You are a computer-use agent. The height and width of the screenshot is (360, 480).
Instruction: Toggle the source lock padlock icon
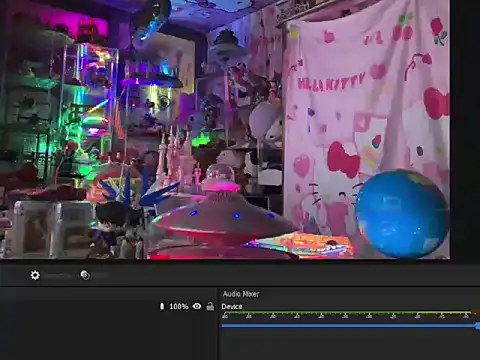click(210, 306)
